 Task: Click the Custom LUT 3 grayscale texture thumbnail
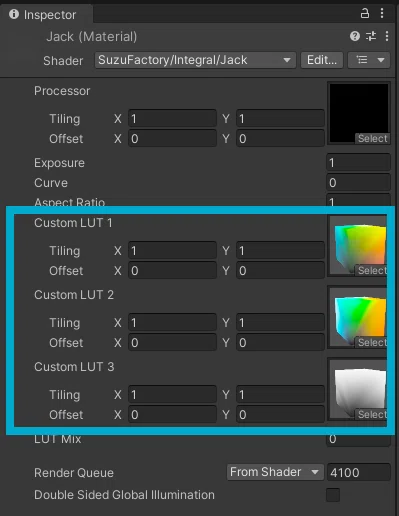point(358,390)
